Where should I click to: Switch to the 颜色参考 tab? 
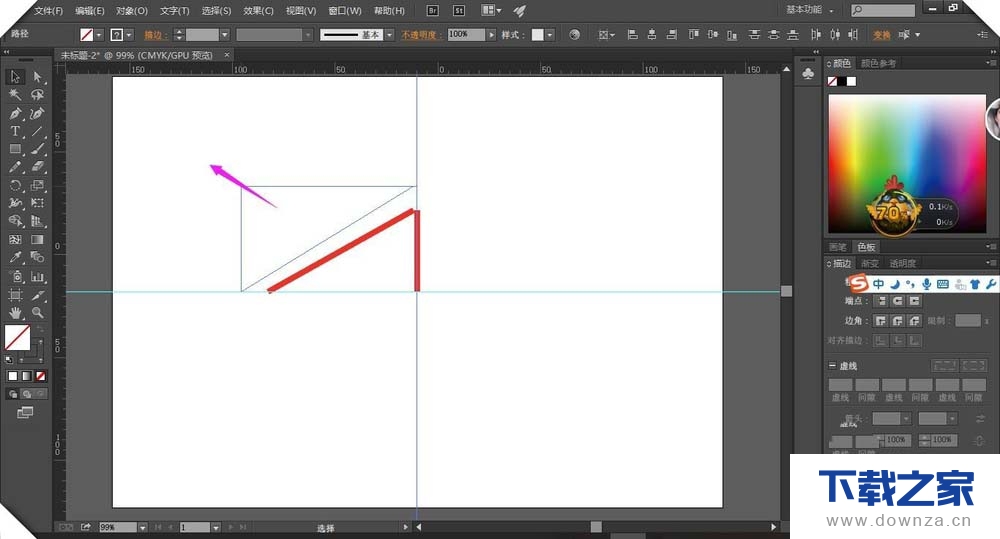[878, 63]
